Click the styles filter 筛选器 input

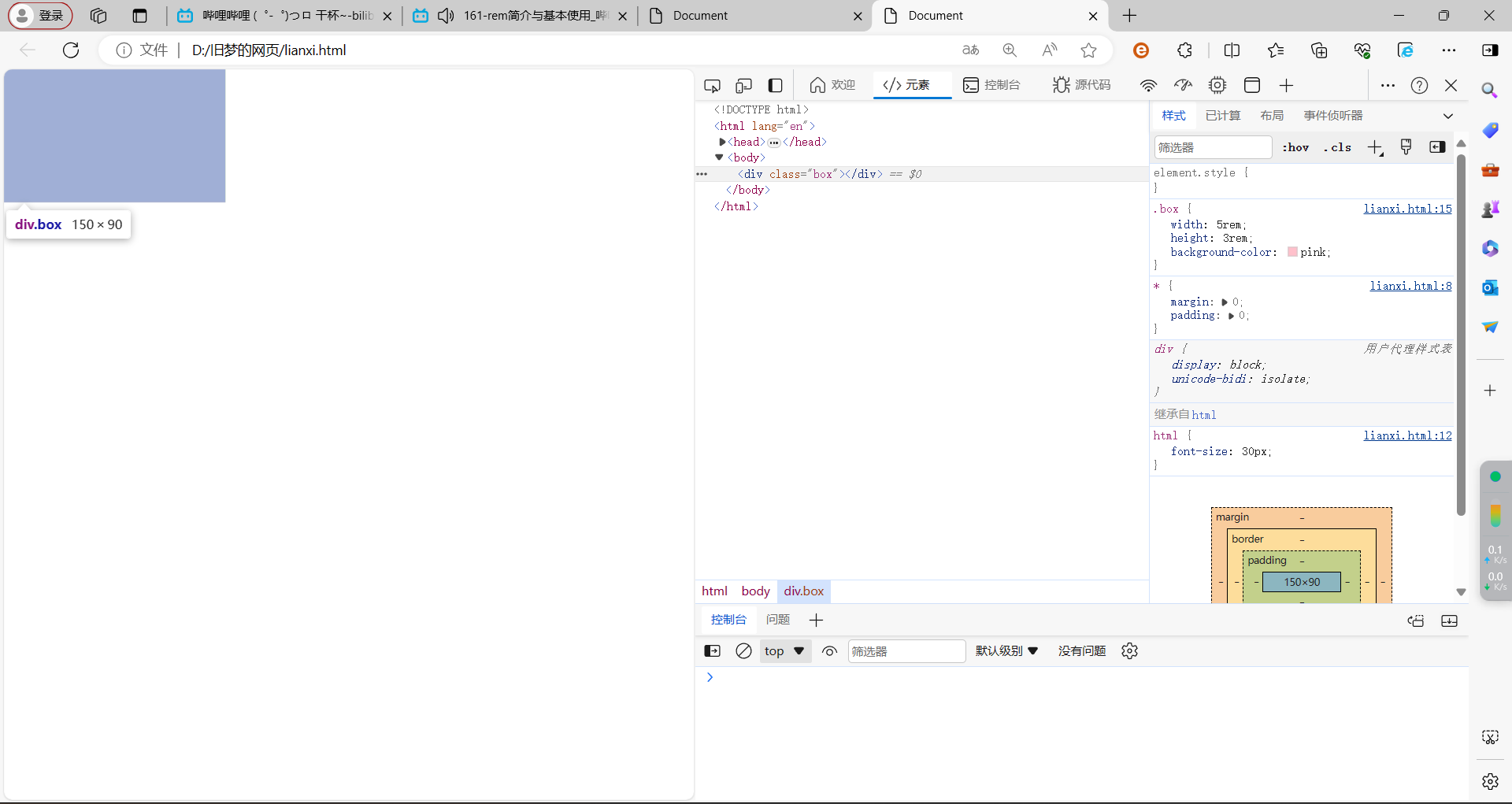click(1213, 147)
